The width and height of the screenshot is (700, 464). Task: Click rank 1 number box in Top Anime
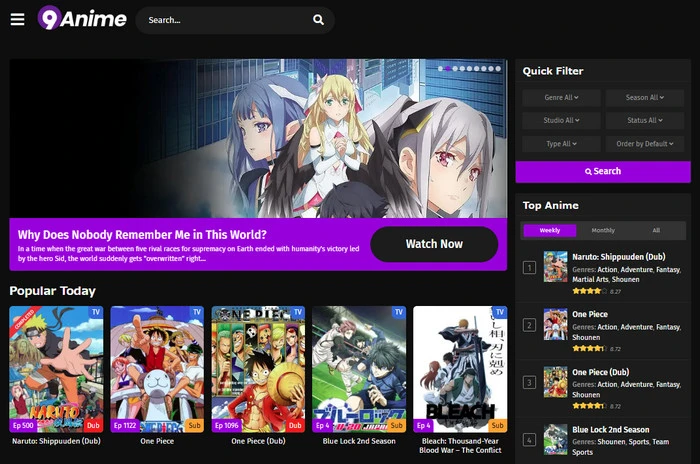point(529,267)
